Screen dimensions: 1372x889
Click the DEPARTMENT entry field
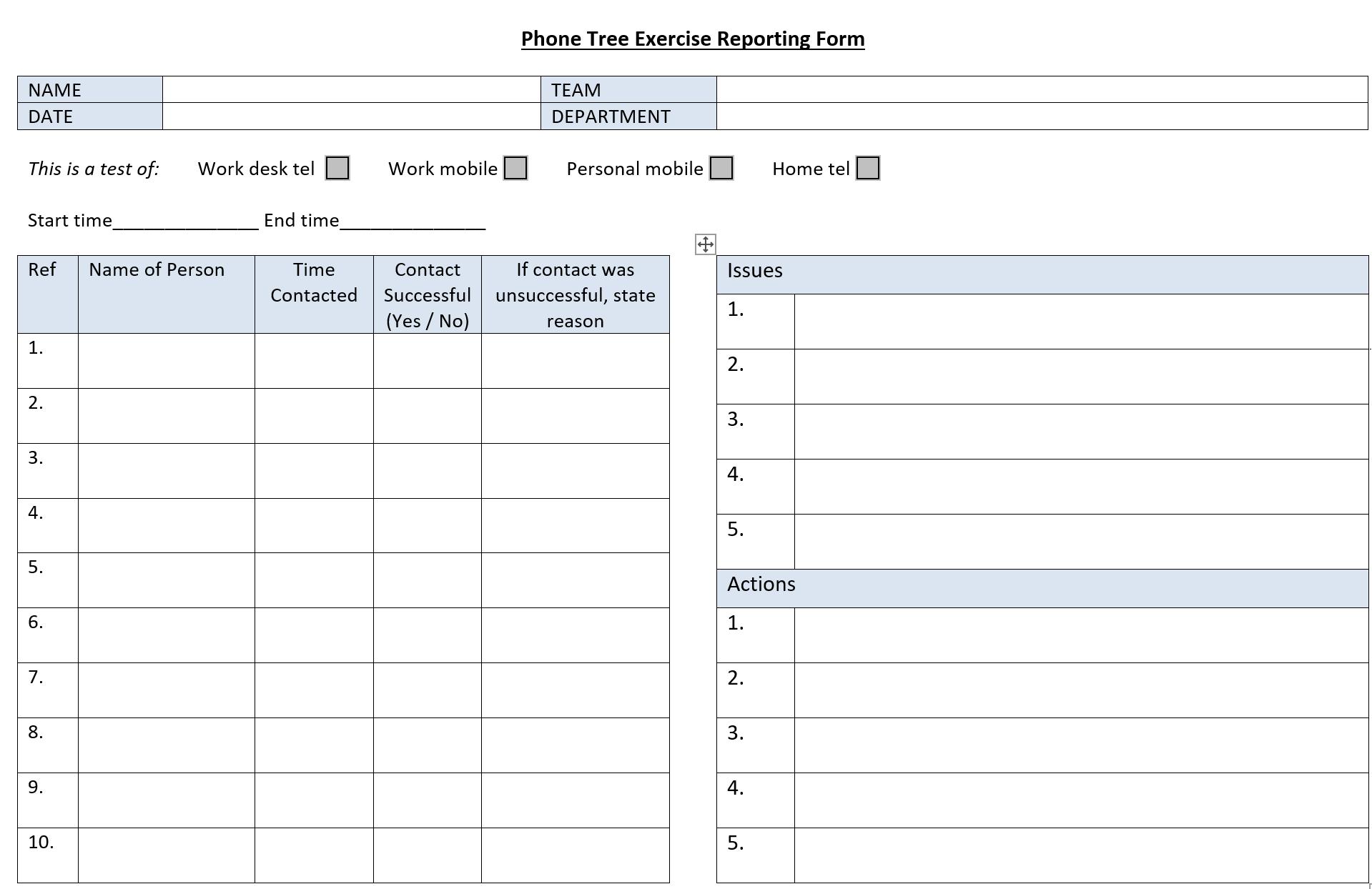(1042, 116)
